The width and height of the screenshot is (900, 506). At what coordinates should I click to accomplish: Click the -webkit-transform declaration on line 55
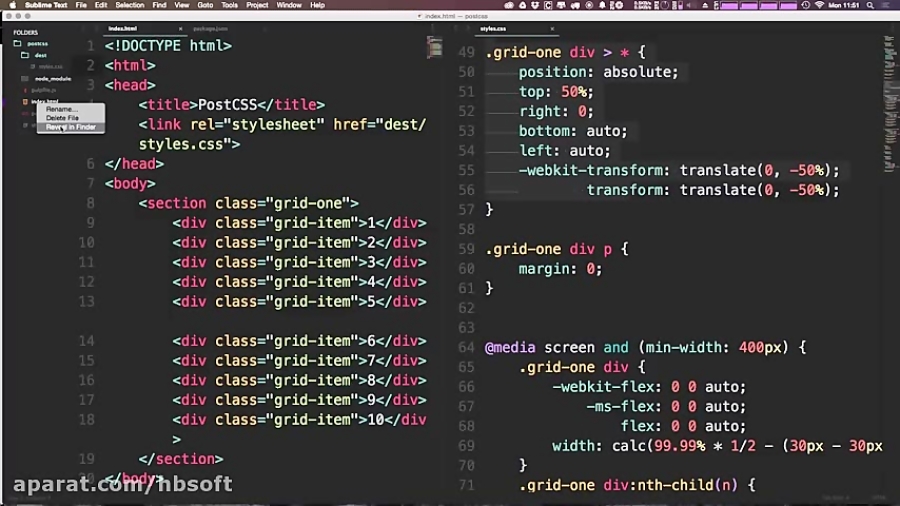tap(678, 170)
